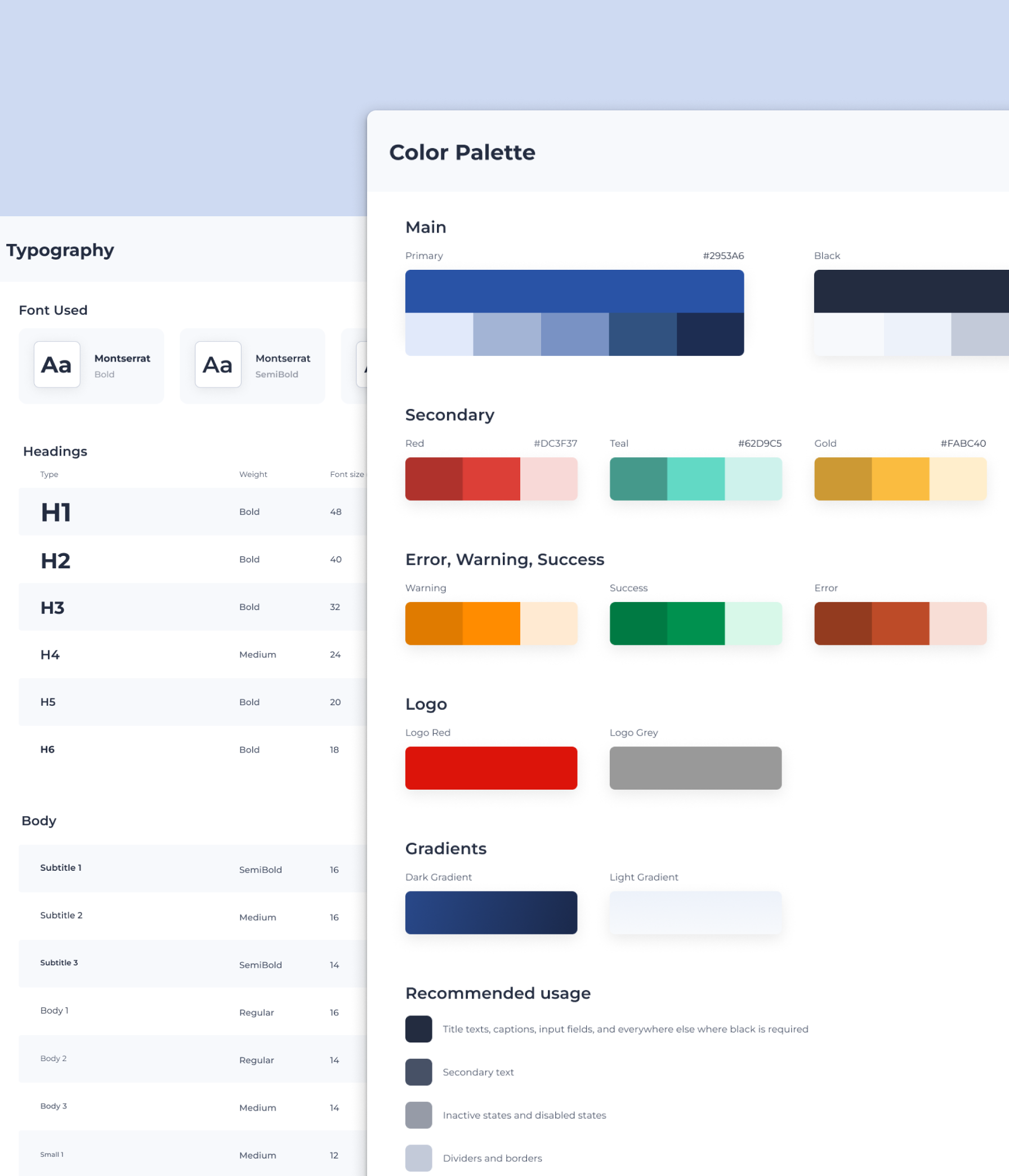This screenshot has height=1176, width=1009.
Task: Click the Gold color swatch
Action: pos(899,479)
